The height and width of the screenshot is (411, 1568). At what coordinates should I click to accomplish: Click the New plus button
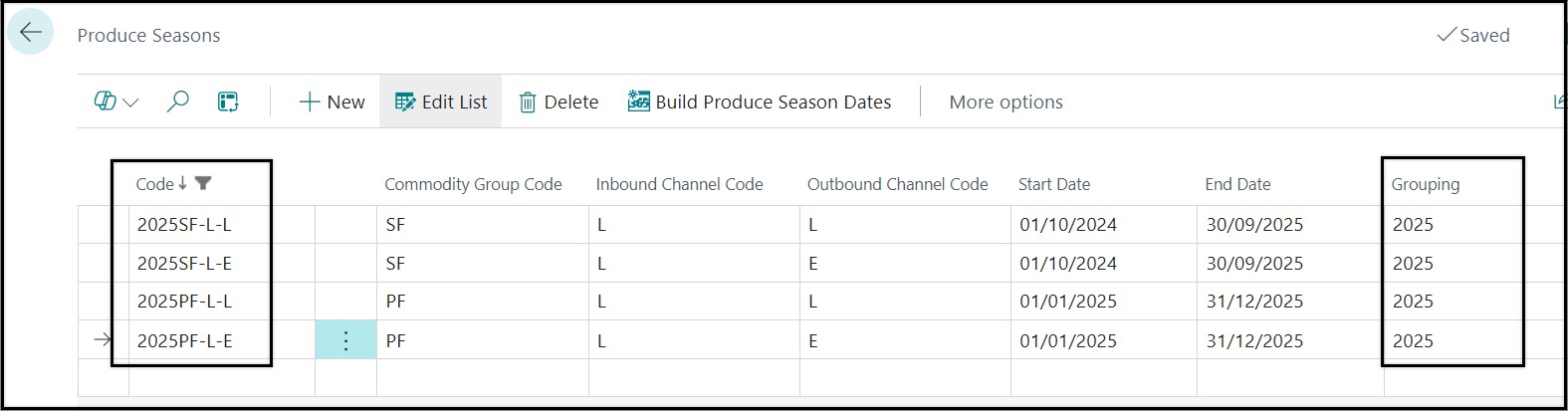click(332, 102)
